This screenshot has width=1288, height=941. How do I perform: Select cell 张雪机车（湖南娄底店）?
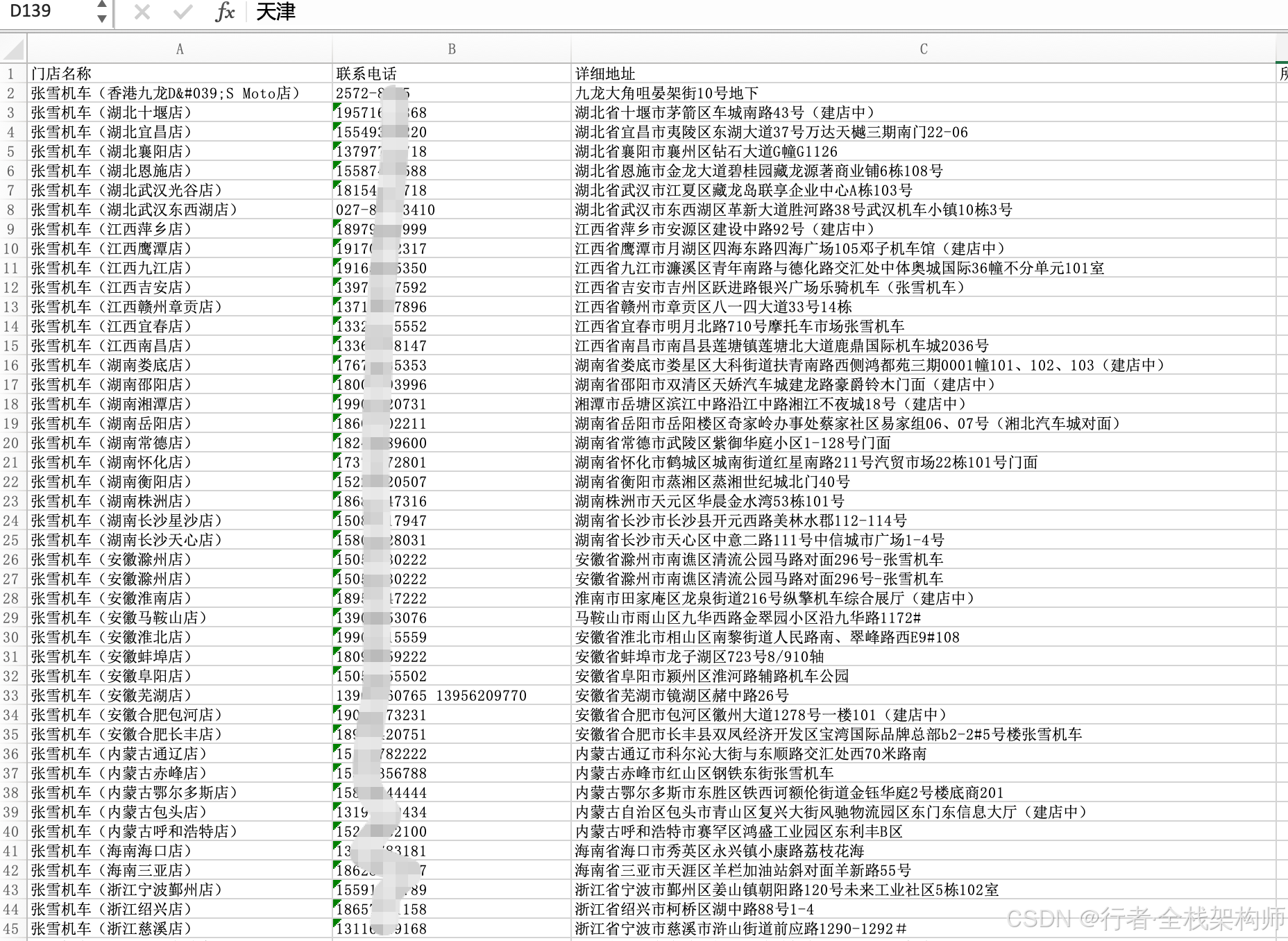pyautogui.click(x=180, y=365)
